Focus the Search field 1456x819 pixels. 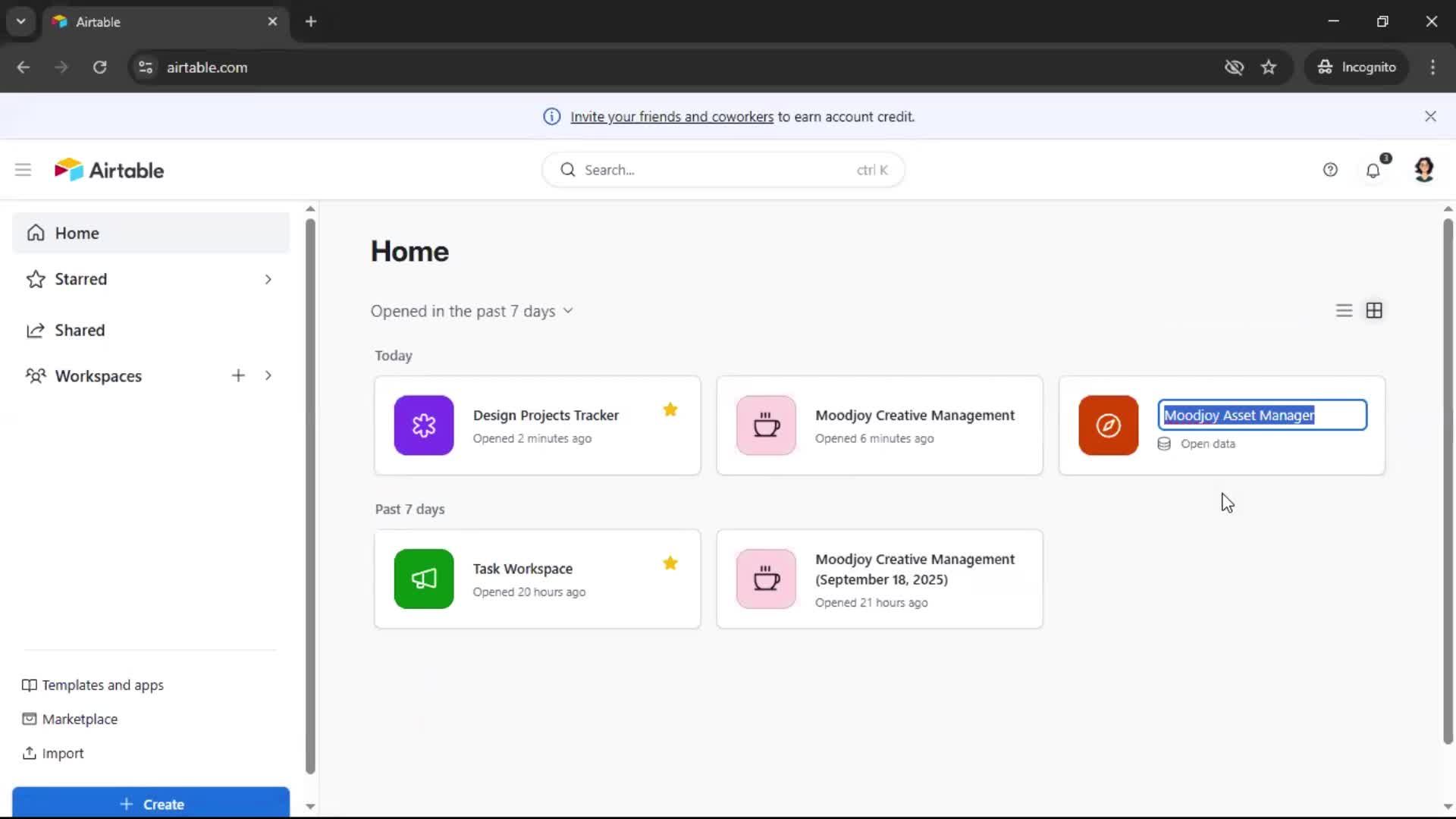pos(723,170)
